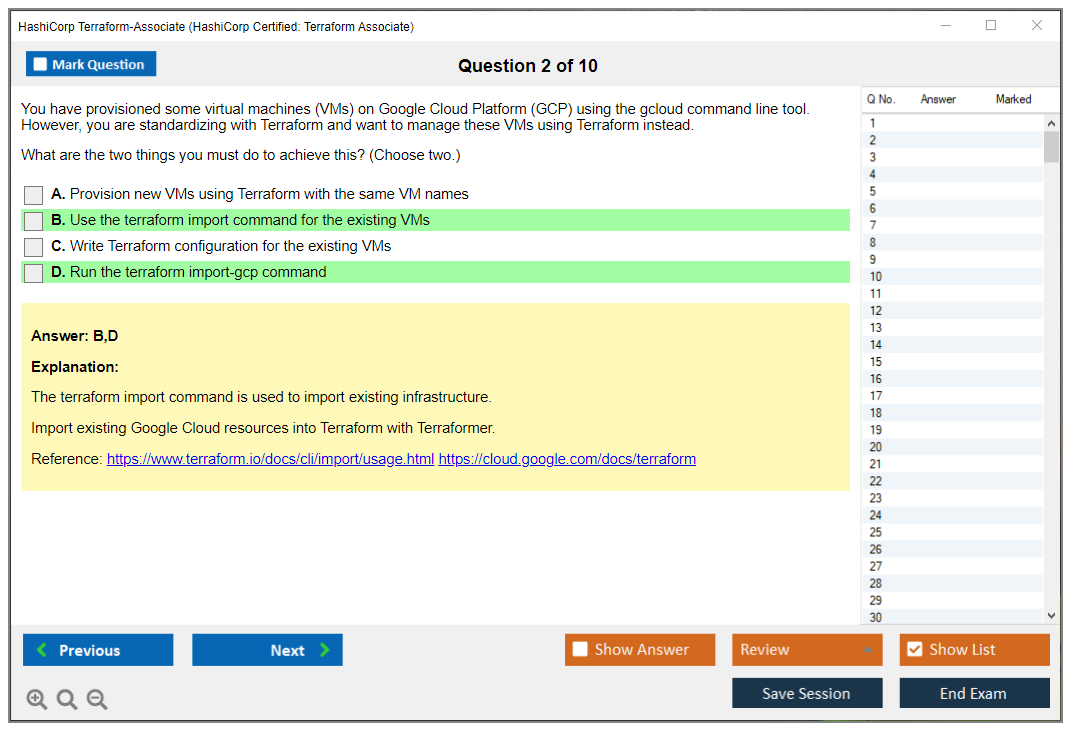Tick option C Write Terraform configuration
The width and height of the screenshot is (1075, 735).
[x=34, y=247]
